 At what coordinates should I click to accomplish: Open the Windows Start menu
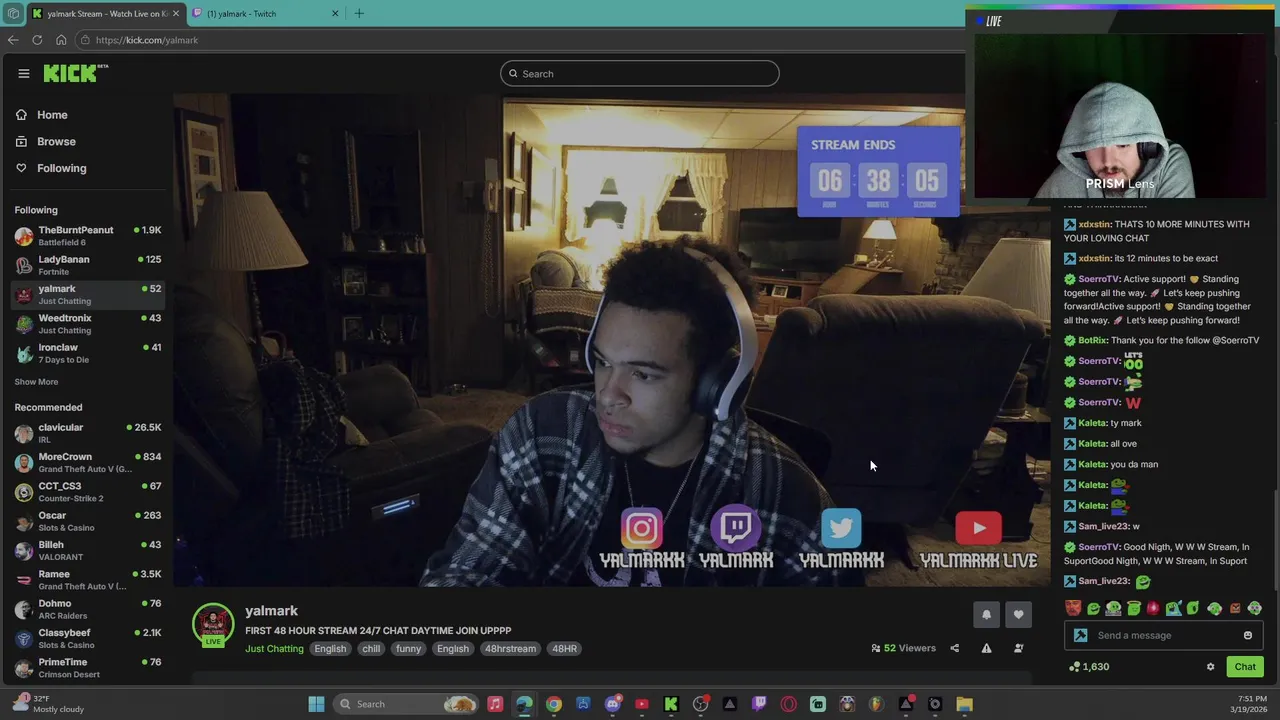click(x=316, y=704)
